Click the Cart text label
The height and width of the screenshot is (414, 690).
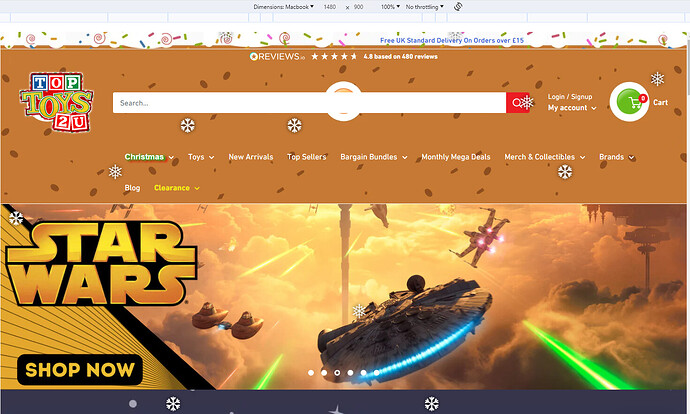coord(660,102)
